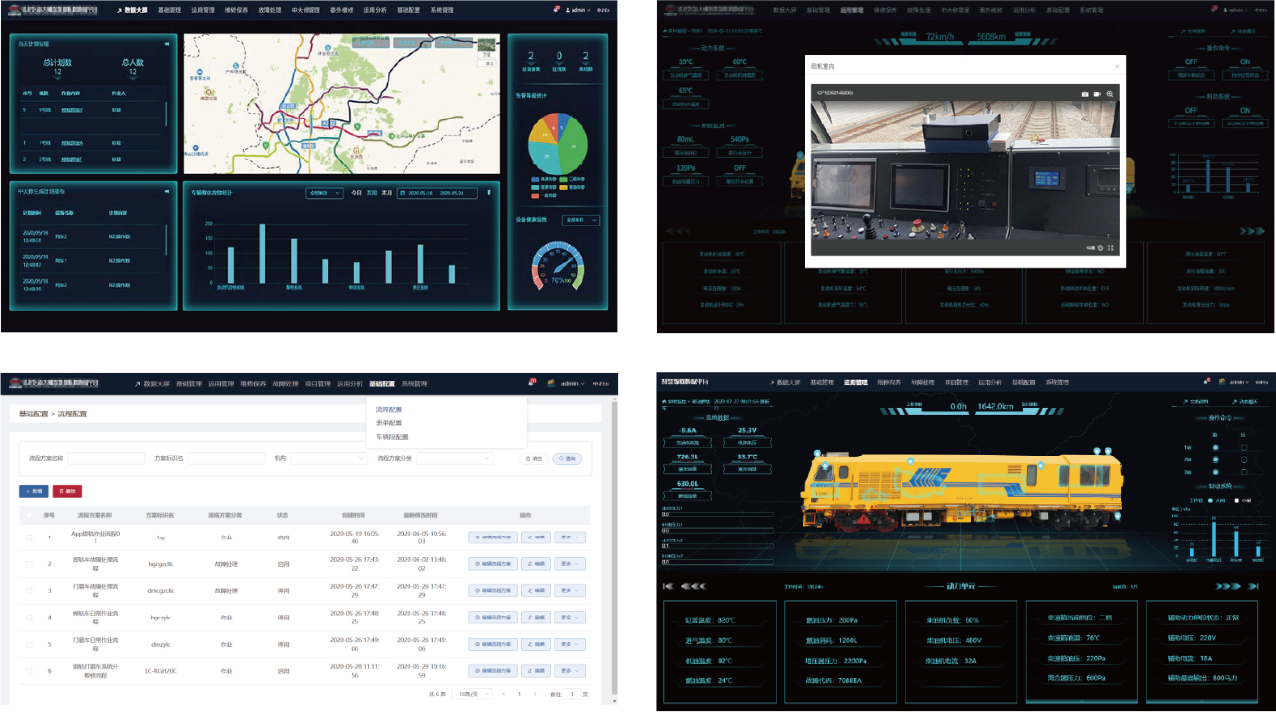Click the red 删除 delete button

coord(67,491)
